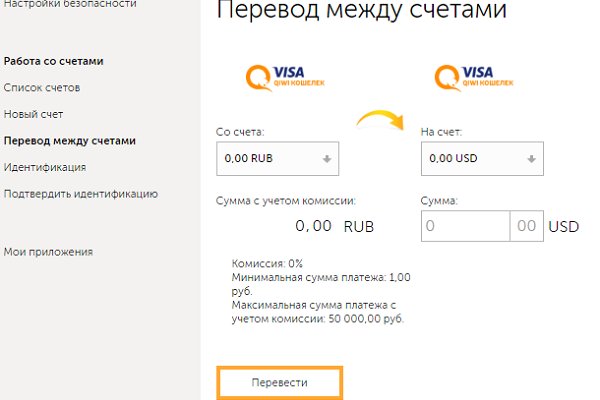Click the 'Перевод между счетами' page heading
The image size is (600, 400).
361,12
